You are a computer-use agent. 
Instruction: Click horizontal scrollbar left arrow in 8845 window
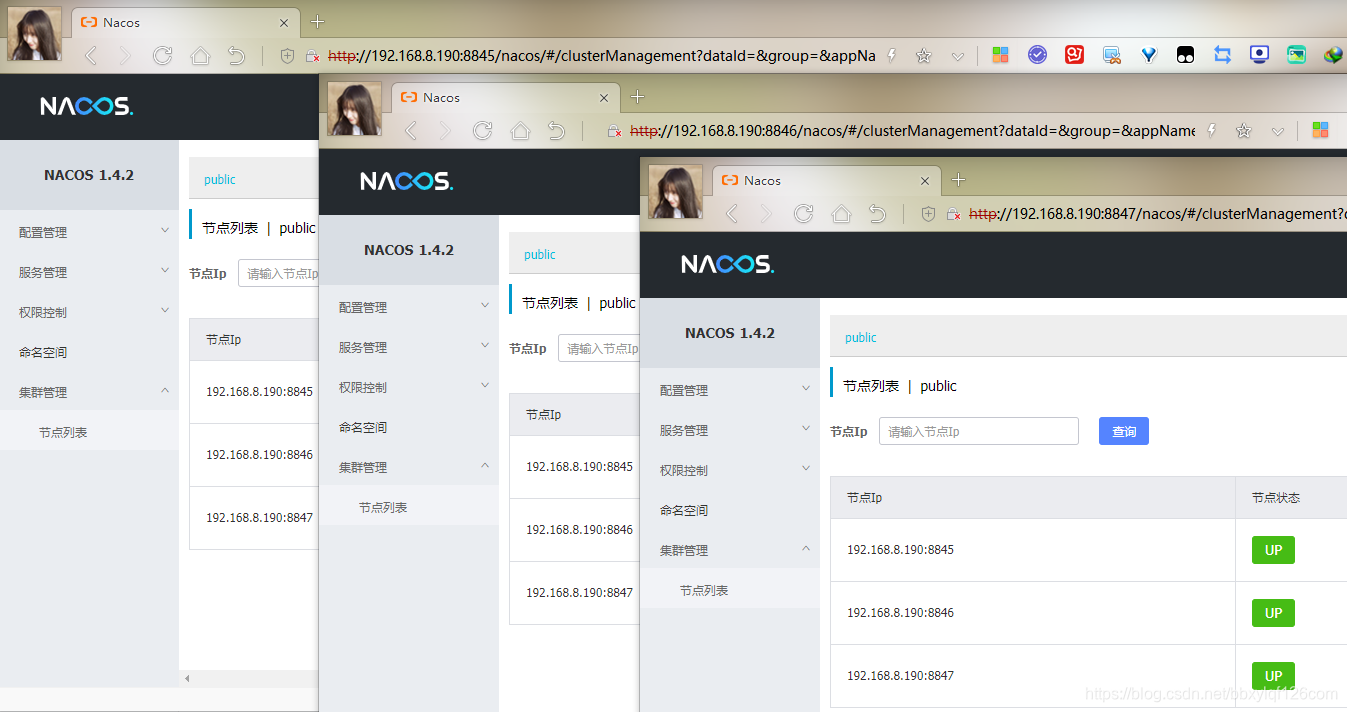point(187,679)
